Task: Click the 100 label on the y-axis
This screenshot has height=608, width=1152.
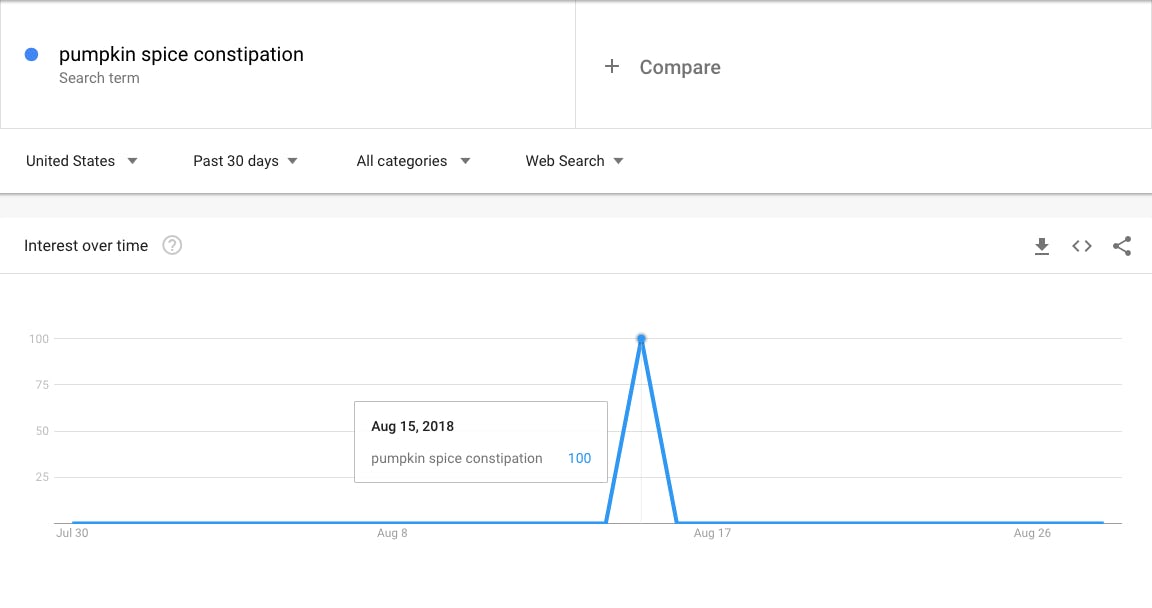Action: click(x=39, y=339)
